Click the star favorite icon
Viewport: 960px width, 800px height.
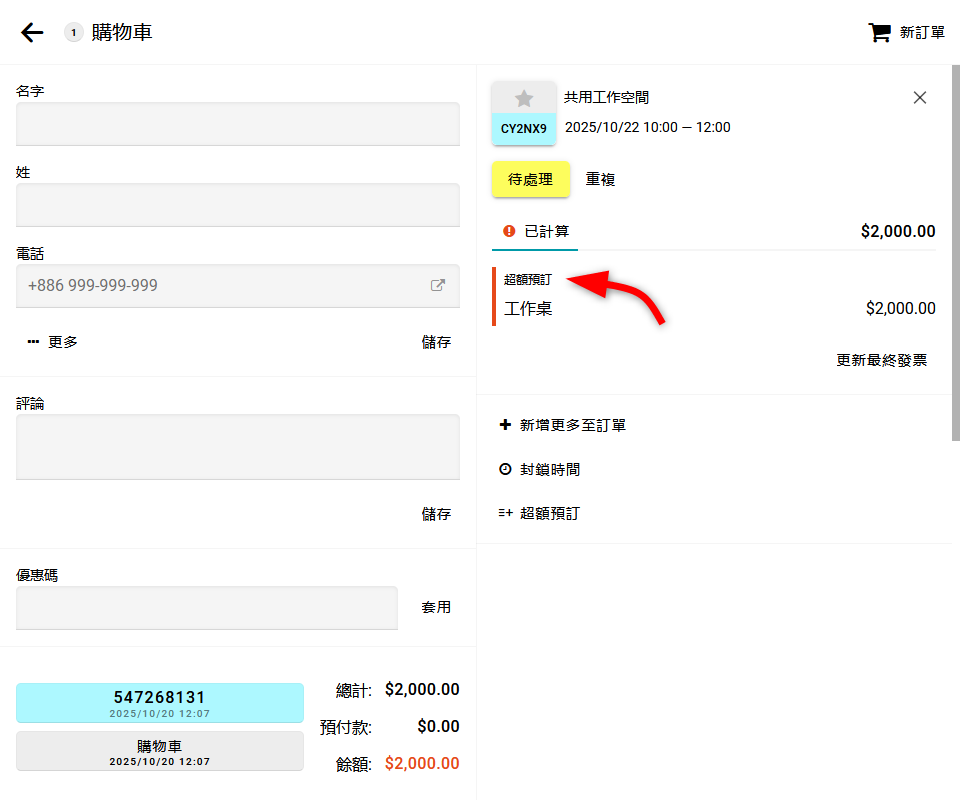tap(524, 98)
